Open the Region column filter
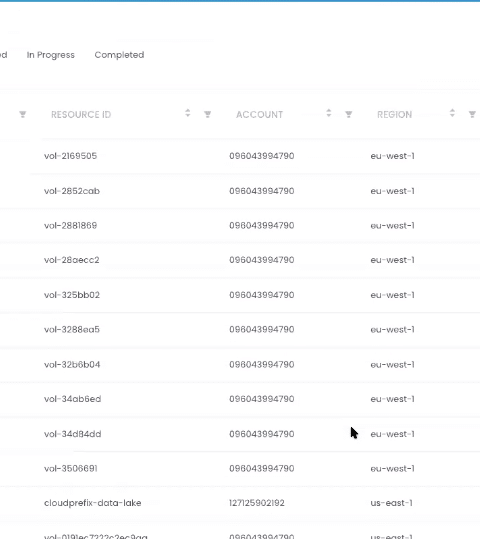Screen dimensions: 480x539 [x=472, y=114]
